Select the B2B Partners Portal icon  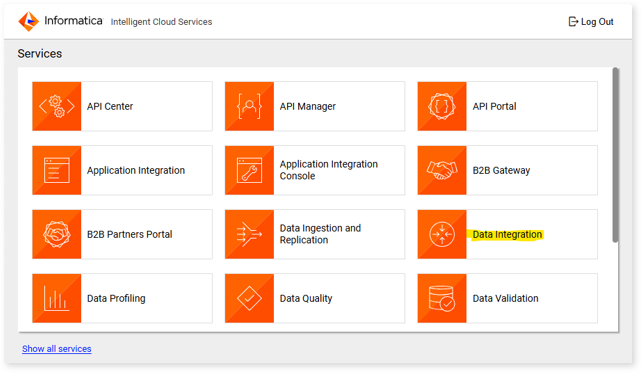coord(57,234)
